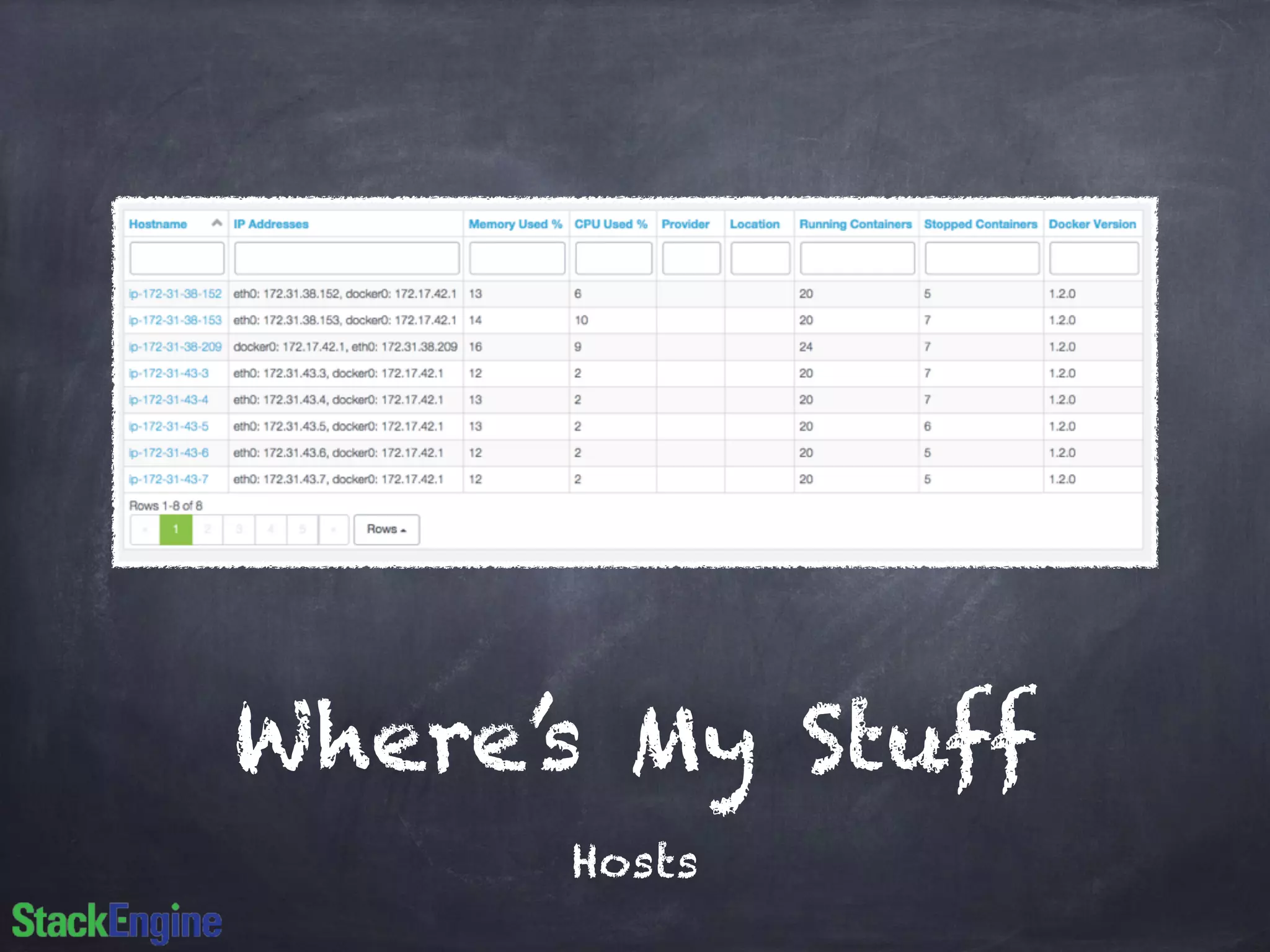The image size is (1270, 952).
Task: Click memory value 14 for ip-172-31-38-153
Action: (476, 320)
